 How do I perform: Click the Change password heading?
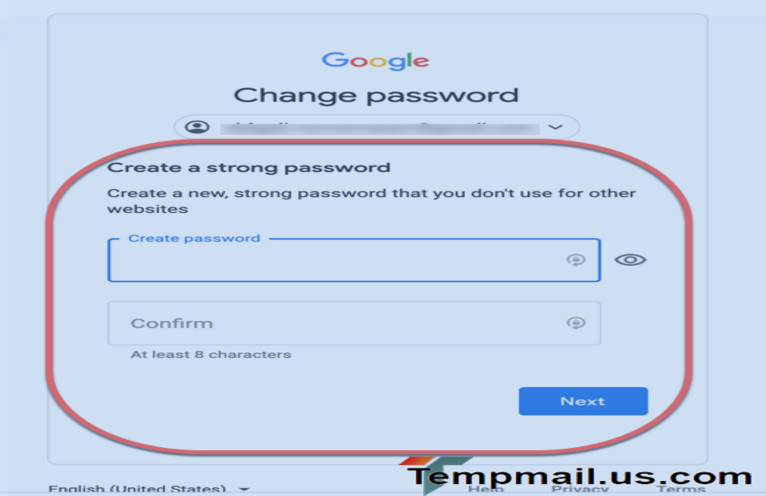[376, 96]
